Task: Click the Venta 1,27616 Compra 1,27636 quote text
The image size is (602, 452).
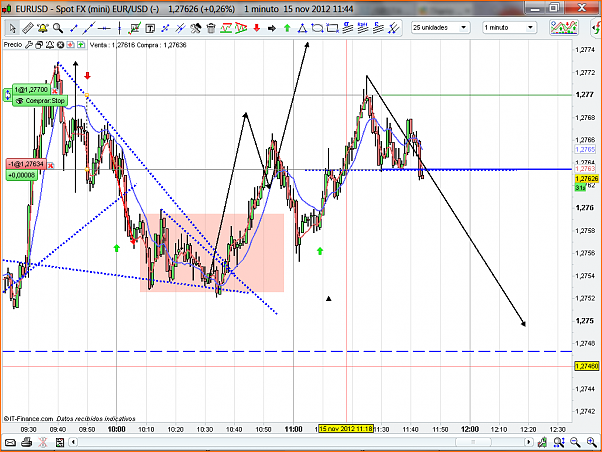Action: (x=138, y=45)
